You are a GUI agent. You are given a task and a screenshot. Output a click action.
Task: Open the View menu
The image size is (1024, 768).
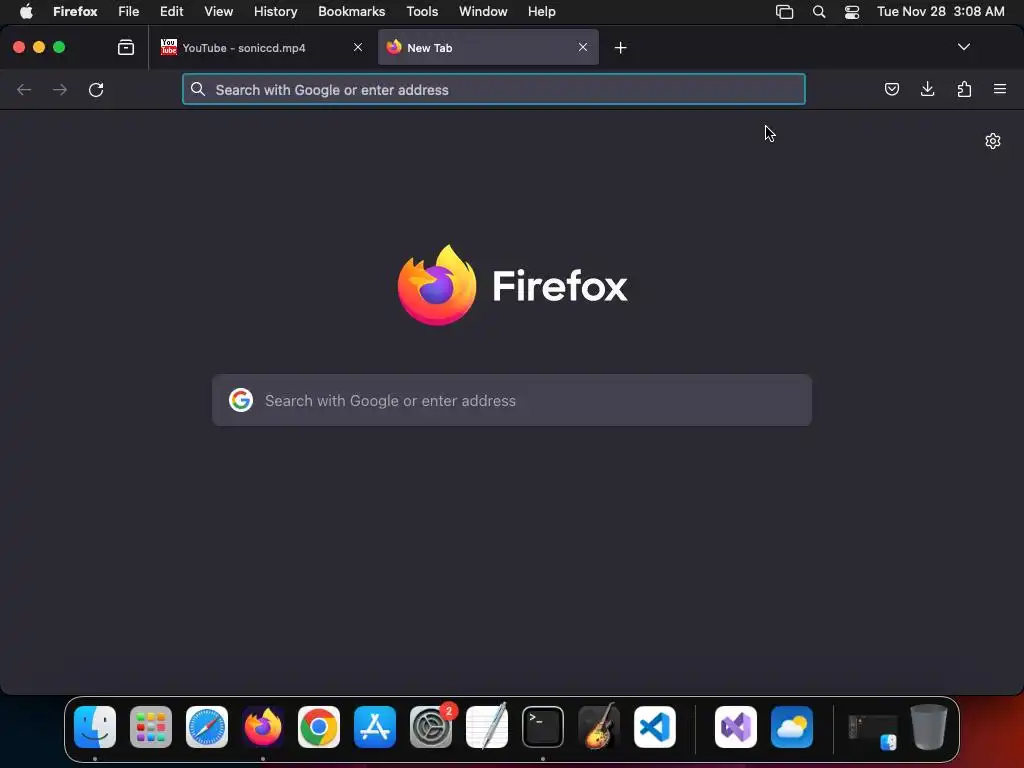(218, 12)
